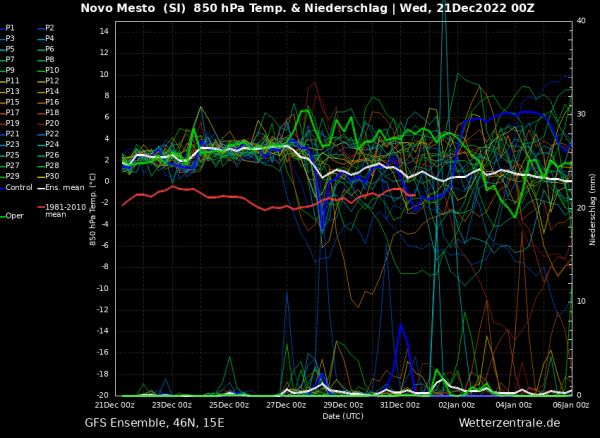
Task: Select the P19 legend entry
Action: point(12,123)
